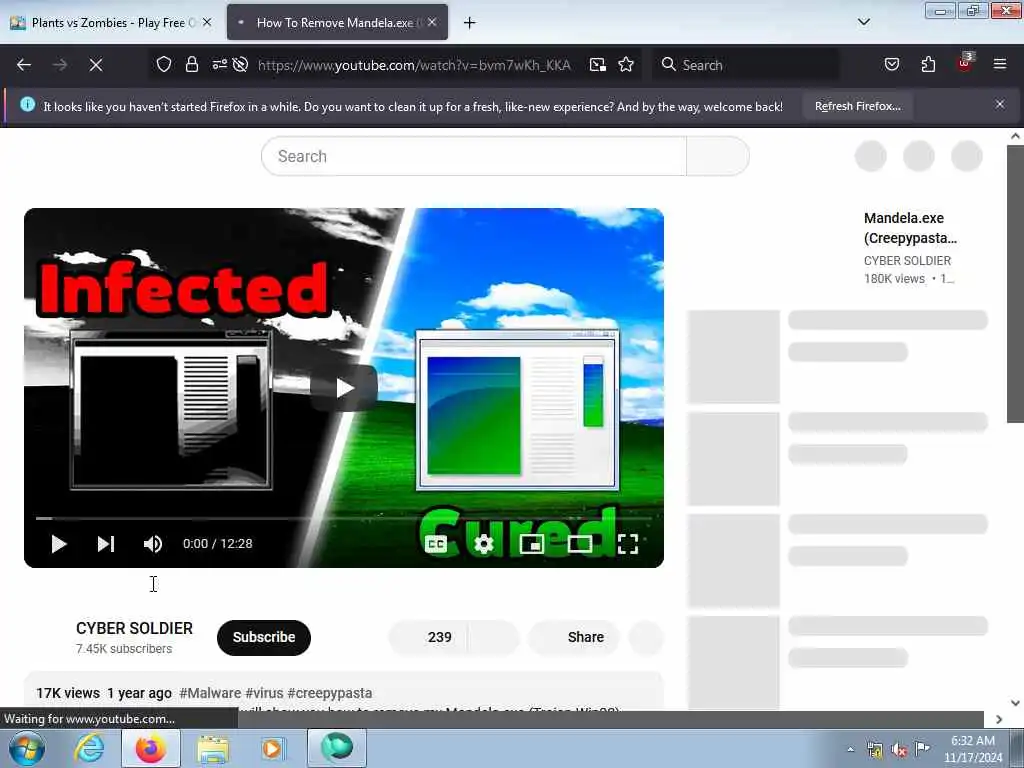Focus the YouTube search box
This screenshot has height=768, width=1024.
474,156
